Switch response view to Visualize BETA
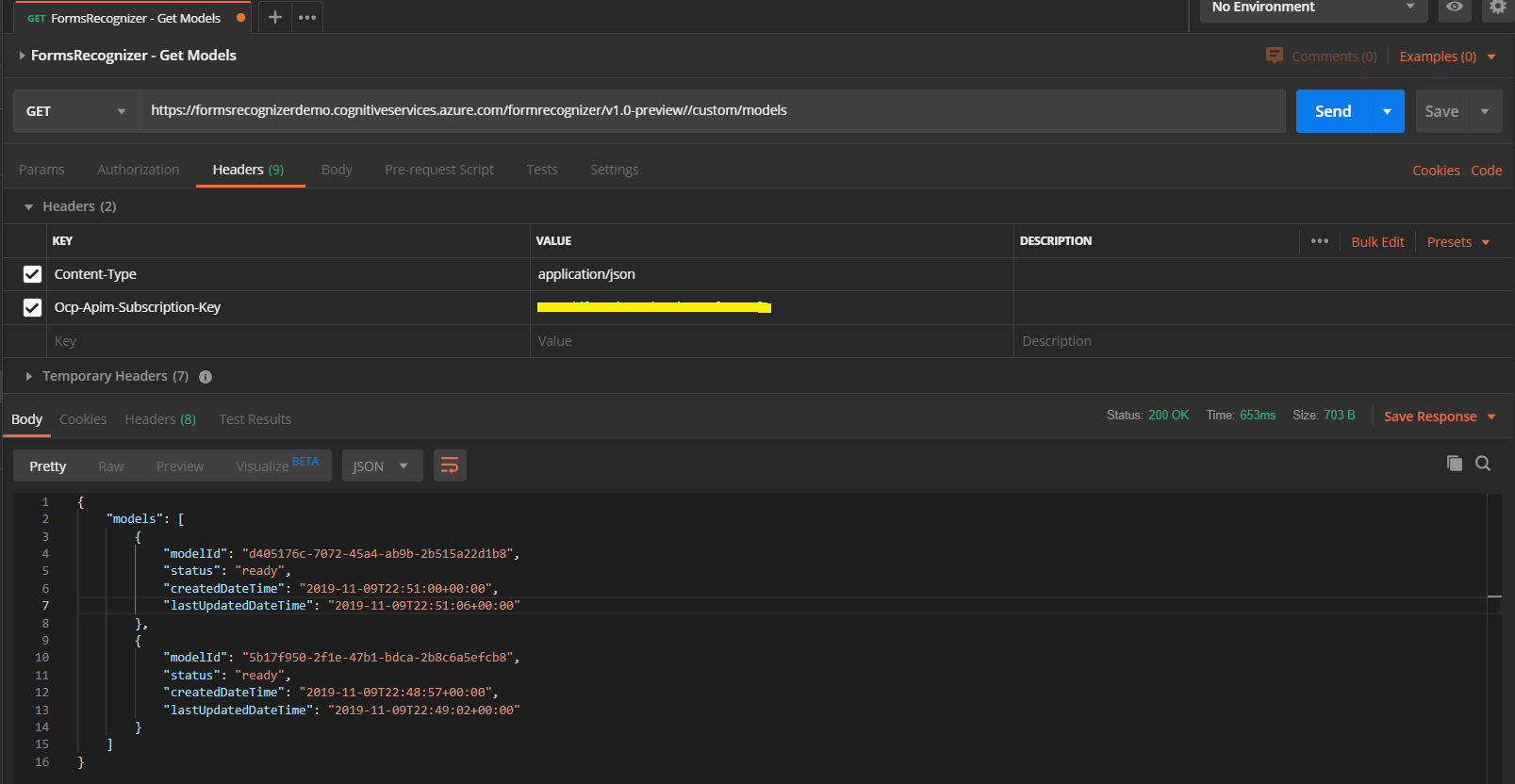1515x784 pixels. click(277, 465)
